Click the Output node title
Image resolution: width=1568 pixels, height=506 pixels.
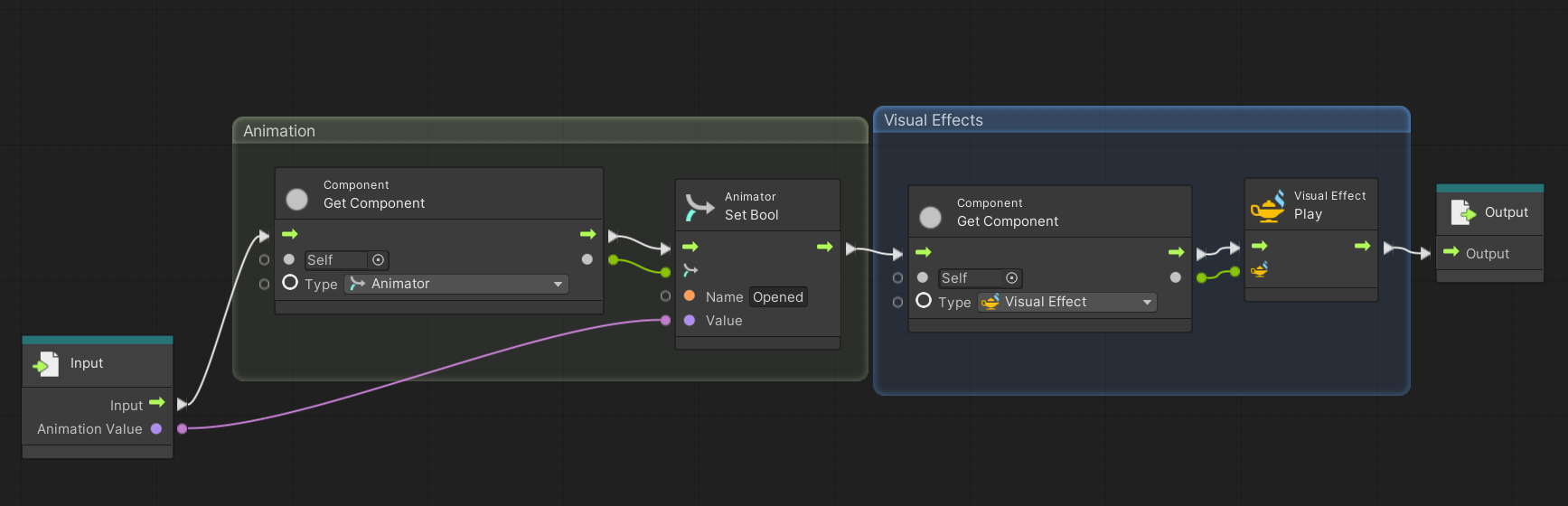(1506, 212)
